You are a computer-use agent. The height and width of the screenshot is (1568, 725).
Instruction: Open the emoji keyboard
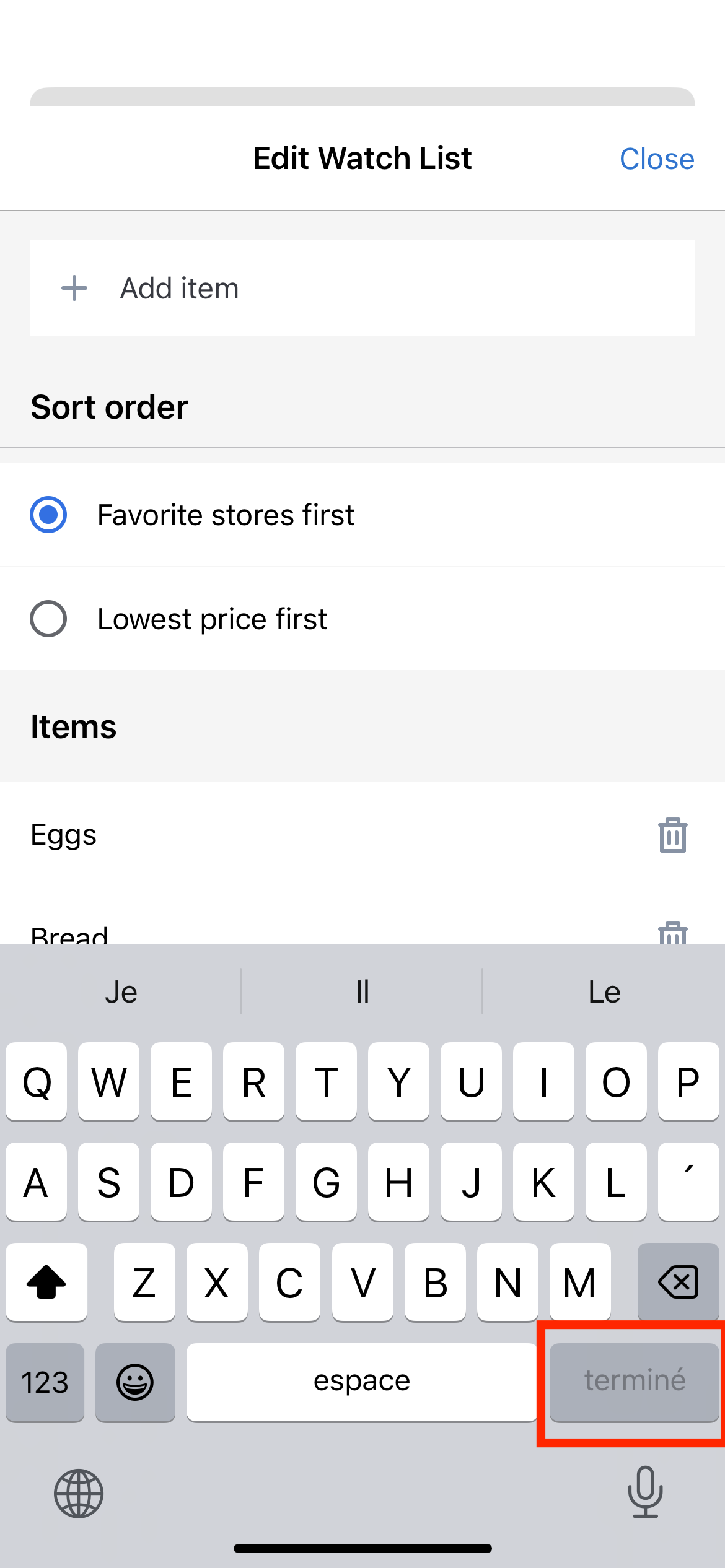point(135,1382)
